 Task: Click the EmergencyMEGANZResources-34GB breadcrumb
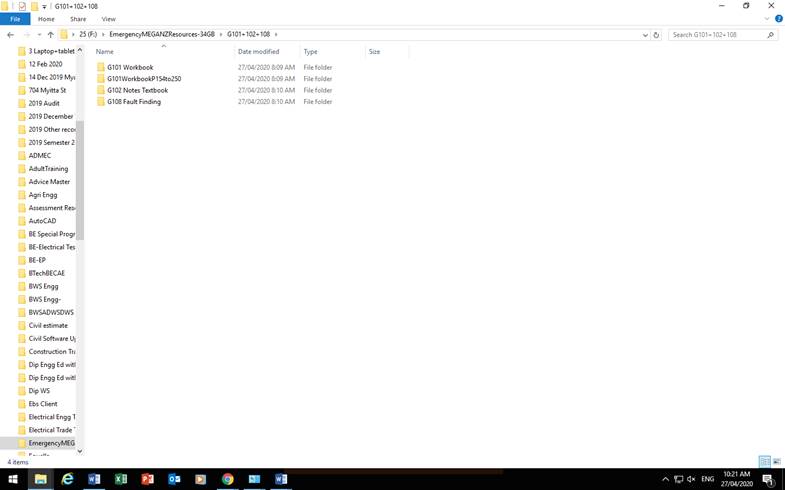coord(162,34)
